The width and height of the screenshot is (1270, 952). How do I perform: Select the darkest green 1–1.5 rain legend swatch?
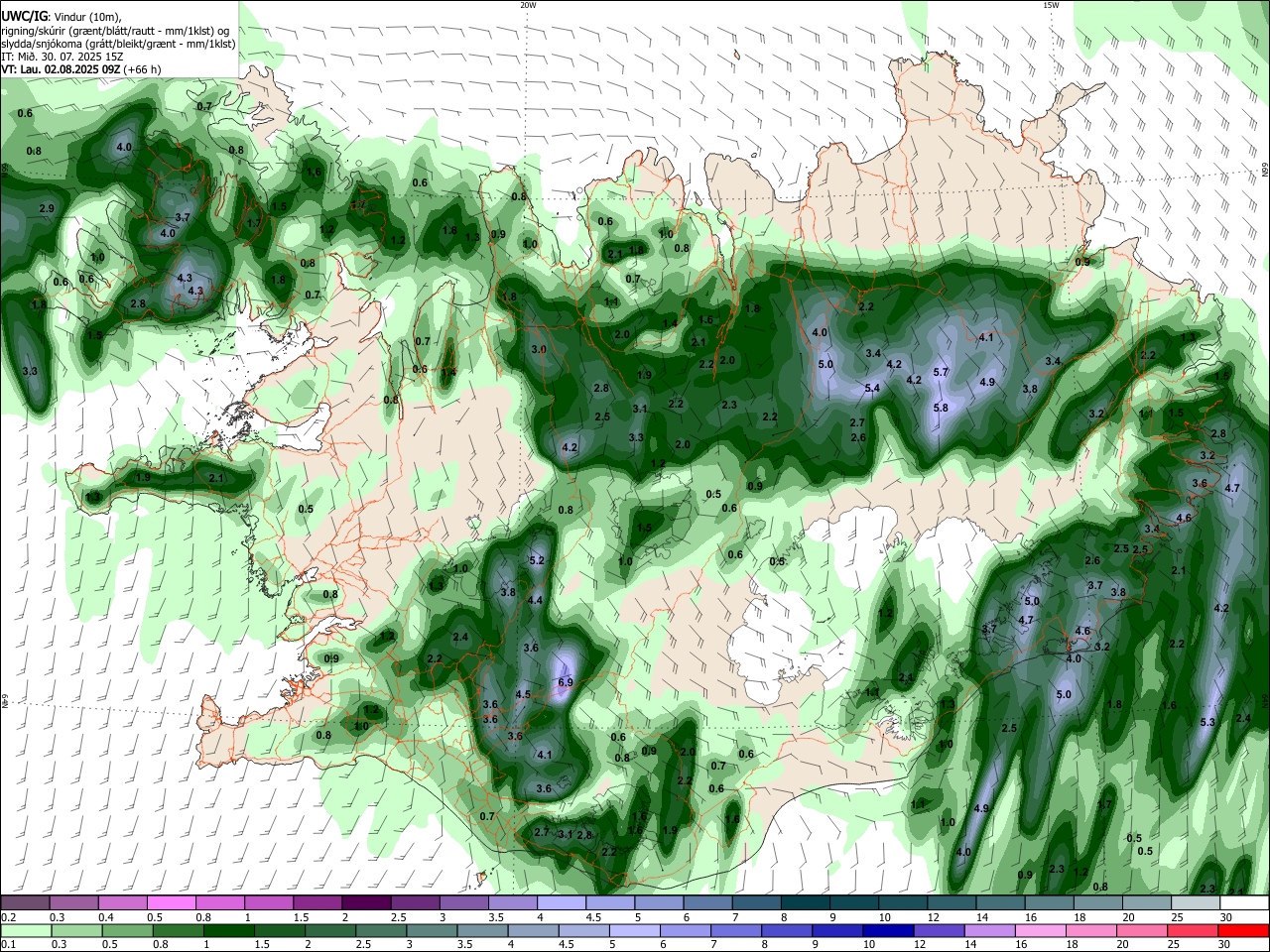click(229, 930)
